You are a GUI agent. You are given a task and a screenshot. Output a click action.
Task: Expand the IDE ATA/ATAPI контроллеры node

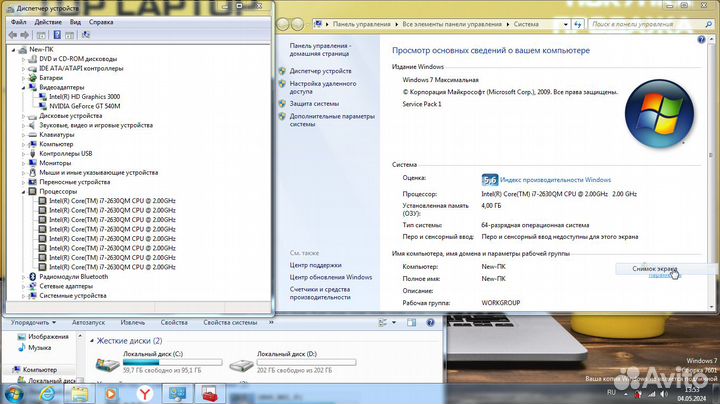pyautogui.click(x=23, y=69)
